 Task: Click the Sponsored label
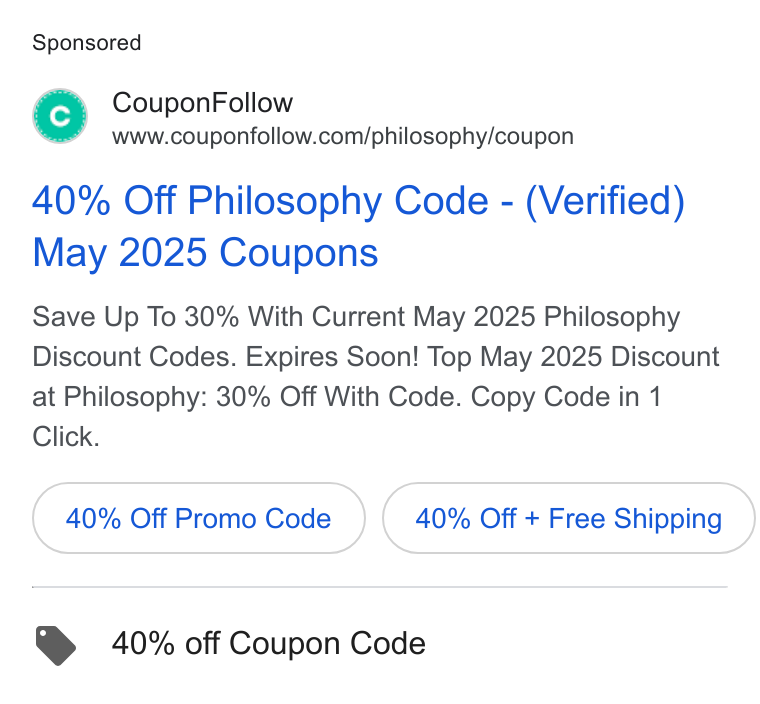click(87, 43)
